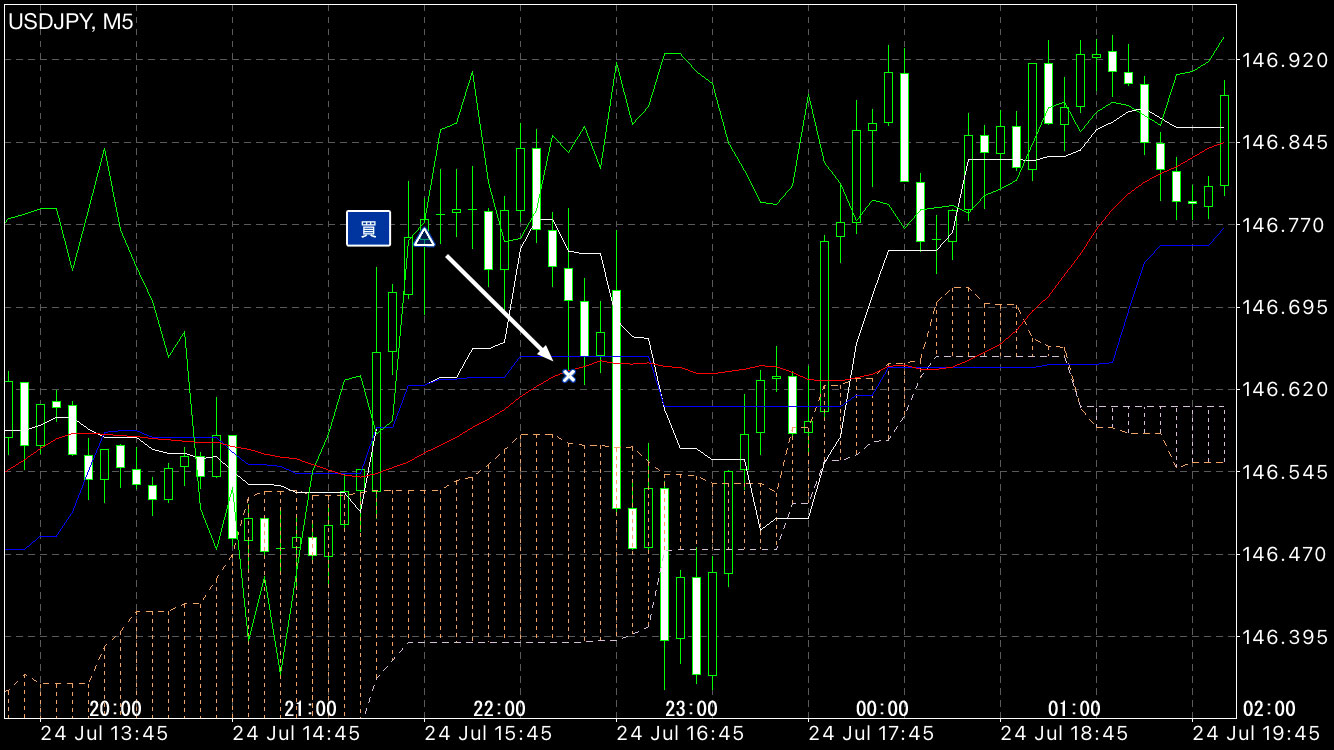
Task: Click the 22:00 time label
Action: coord(499,709)
